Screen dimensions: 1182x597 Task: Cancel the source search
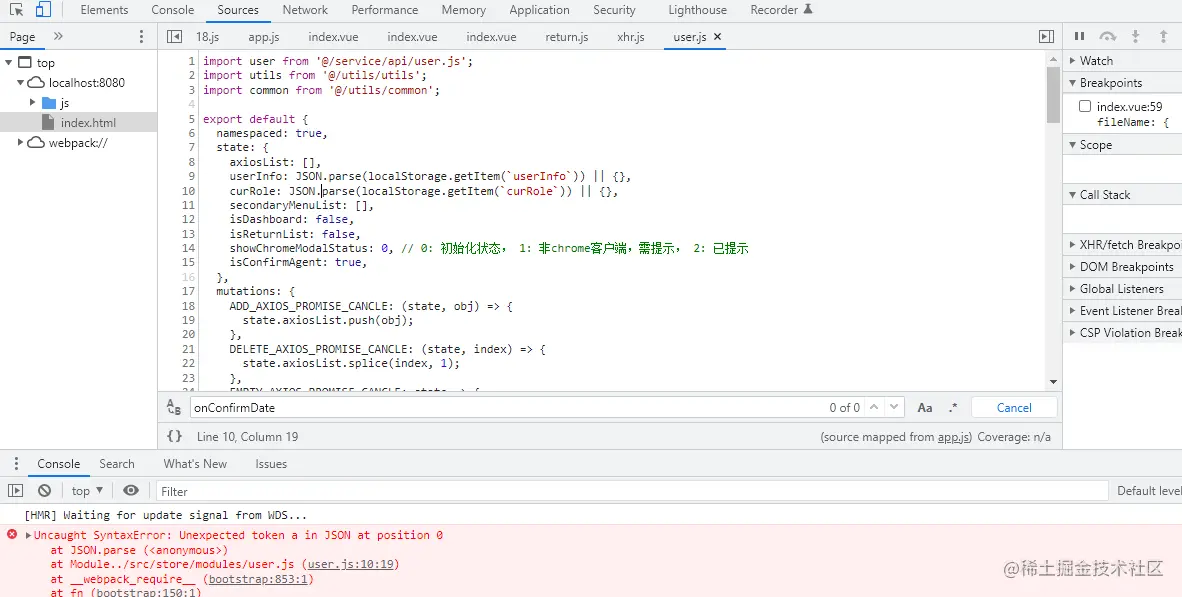coord(1014,407)
